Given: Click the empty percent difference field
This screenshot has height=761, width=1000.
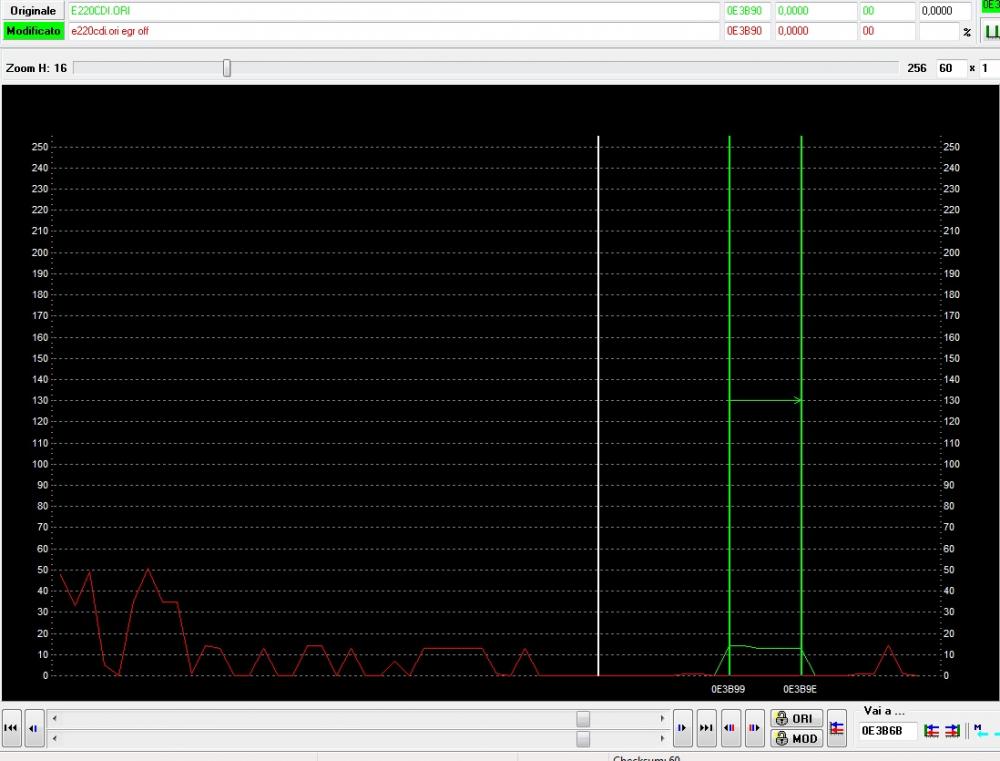Looking at the screenshot, I should (x=939, y=31).
